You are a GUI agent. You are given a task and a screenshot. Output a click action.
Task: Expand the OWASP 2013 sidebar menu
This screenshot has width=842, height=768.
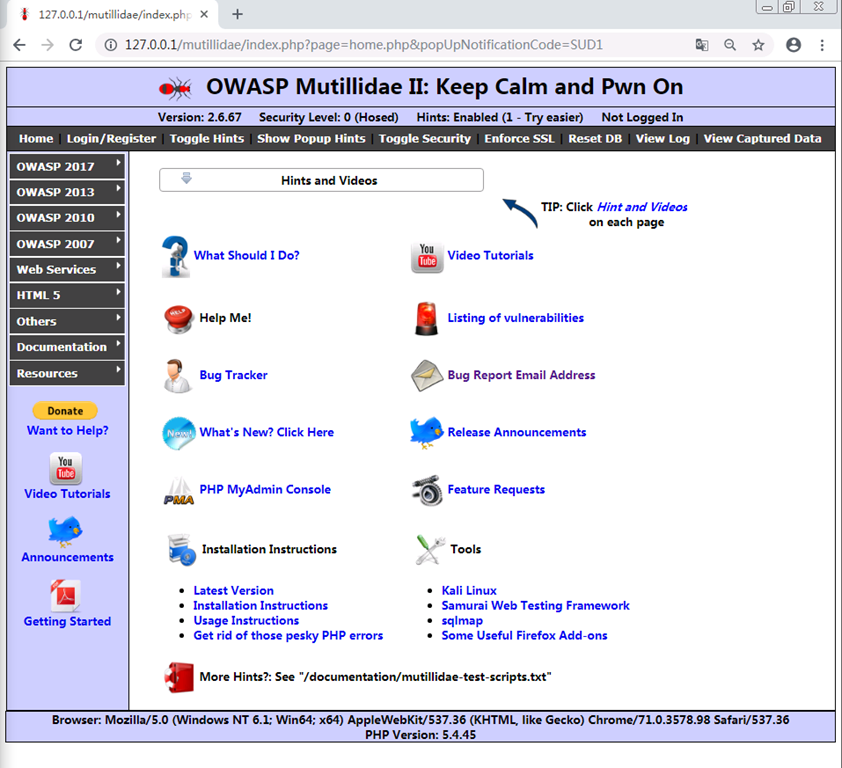(67, 192)
